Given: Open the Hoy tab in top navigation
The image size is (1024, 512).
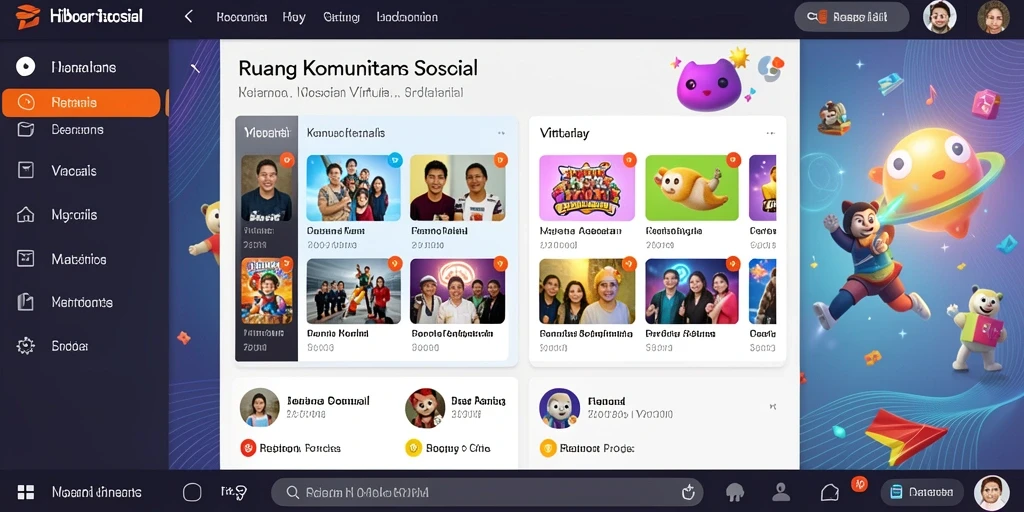Looking at the screenshot, I should coord(294,17).
